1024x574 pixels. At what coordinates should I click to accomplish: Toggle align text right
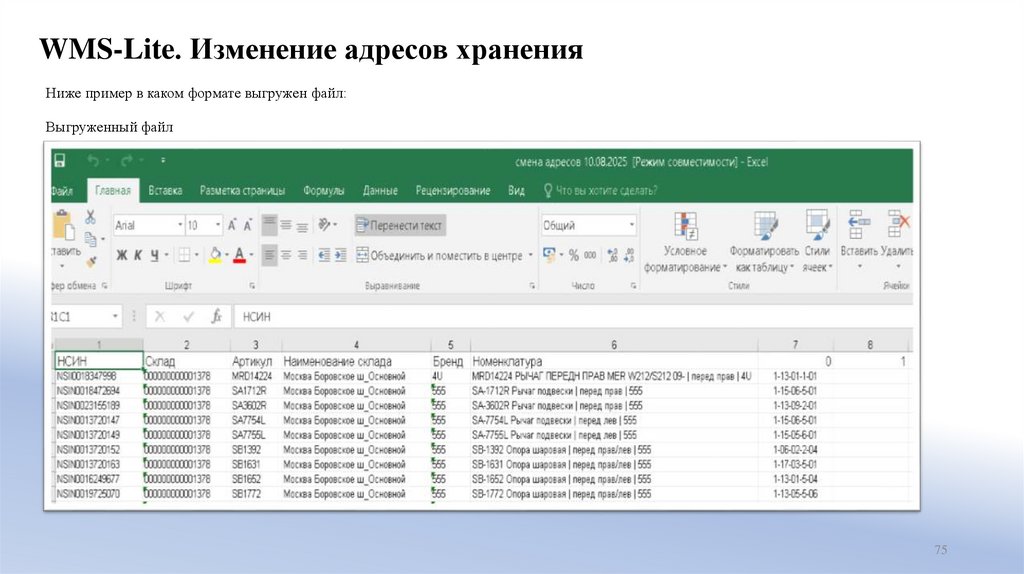[x=302, y=255]
